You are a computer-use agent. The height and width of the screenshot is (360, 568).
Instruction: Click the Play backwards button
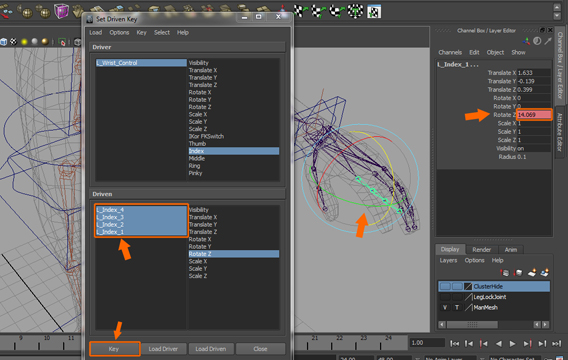point(498,343)
